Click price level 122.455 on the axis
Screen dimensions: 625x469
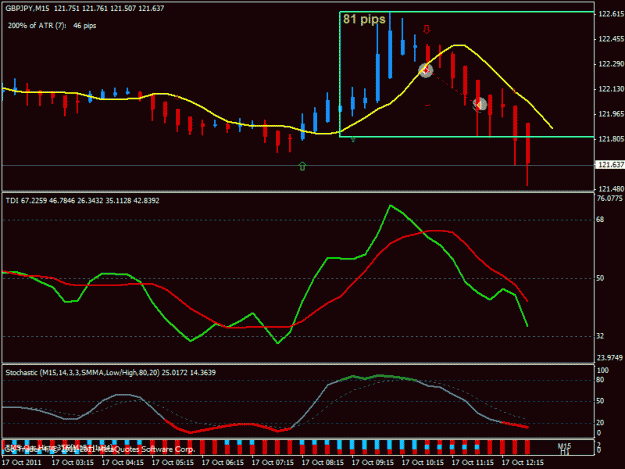(x=611, y=39)
